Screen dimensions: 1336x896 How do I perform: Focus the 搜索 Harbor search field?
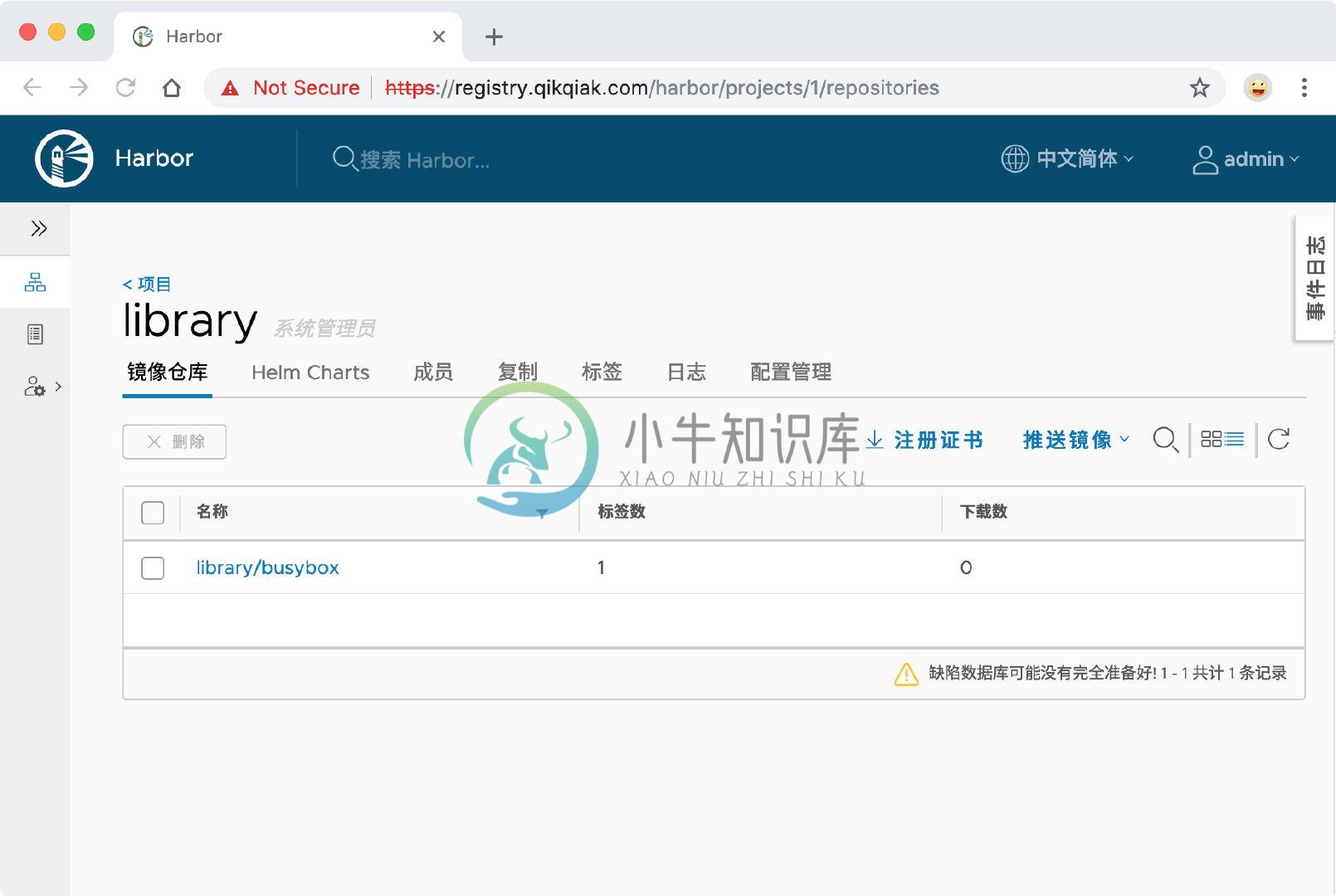[425, 159]
